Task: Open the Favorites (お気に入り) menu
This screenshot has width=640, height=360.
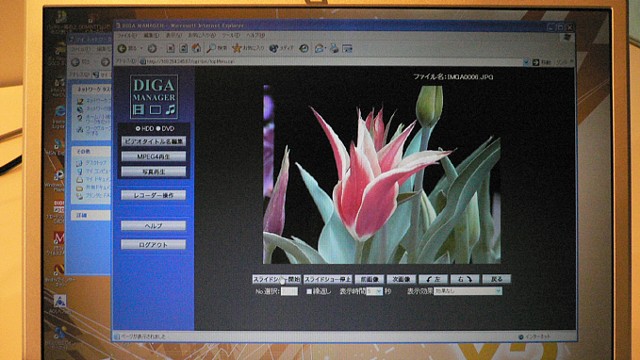Action: [202, 36]
